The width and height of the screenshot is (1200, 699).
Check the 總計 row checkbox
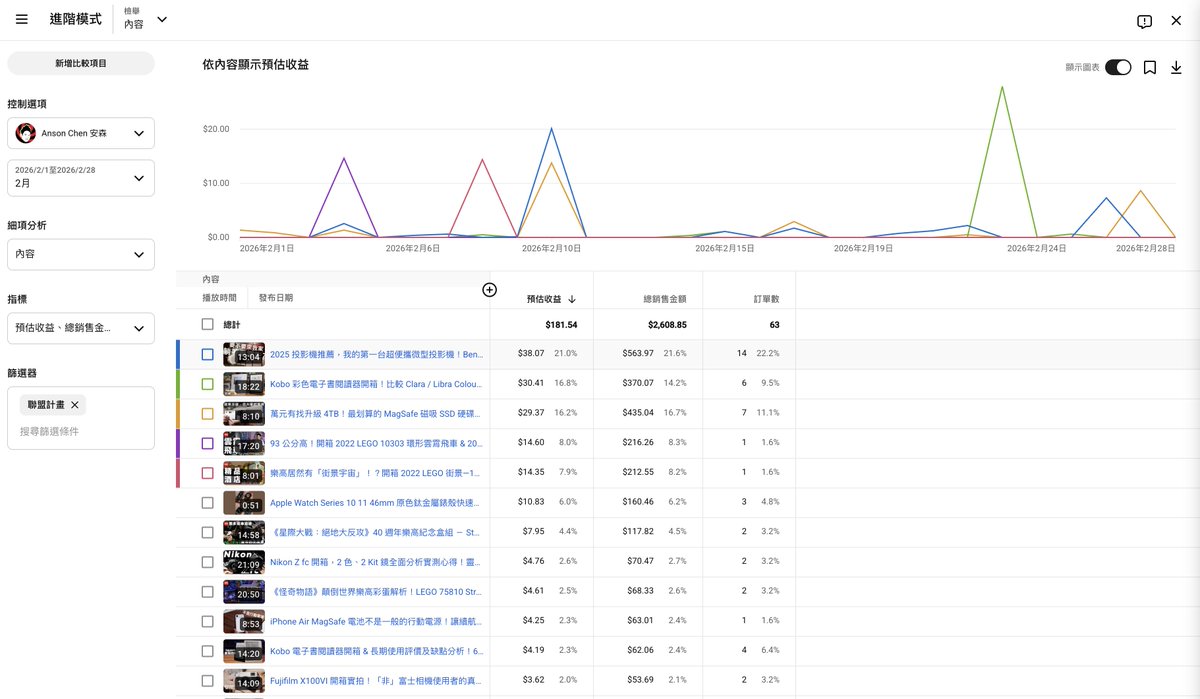[207, 325]
